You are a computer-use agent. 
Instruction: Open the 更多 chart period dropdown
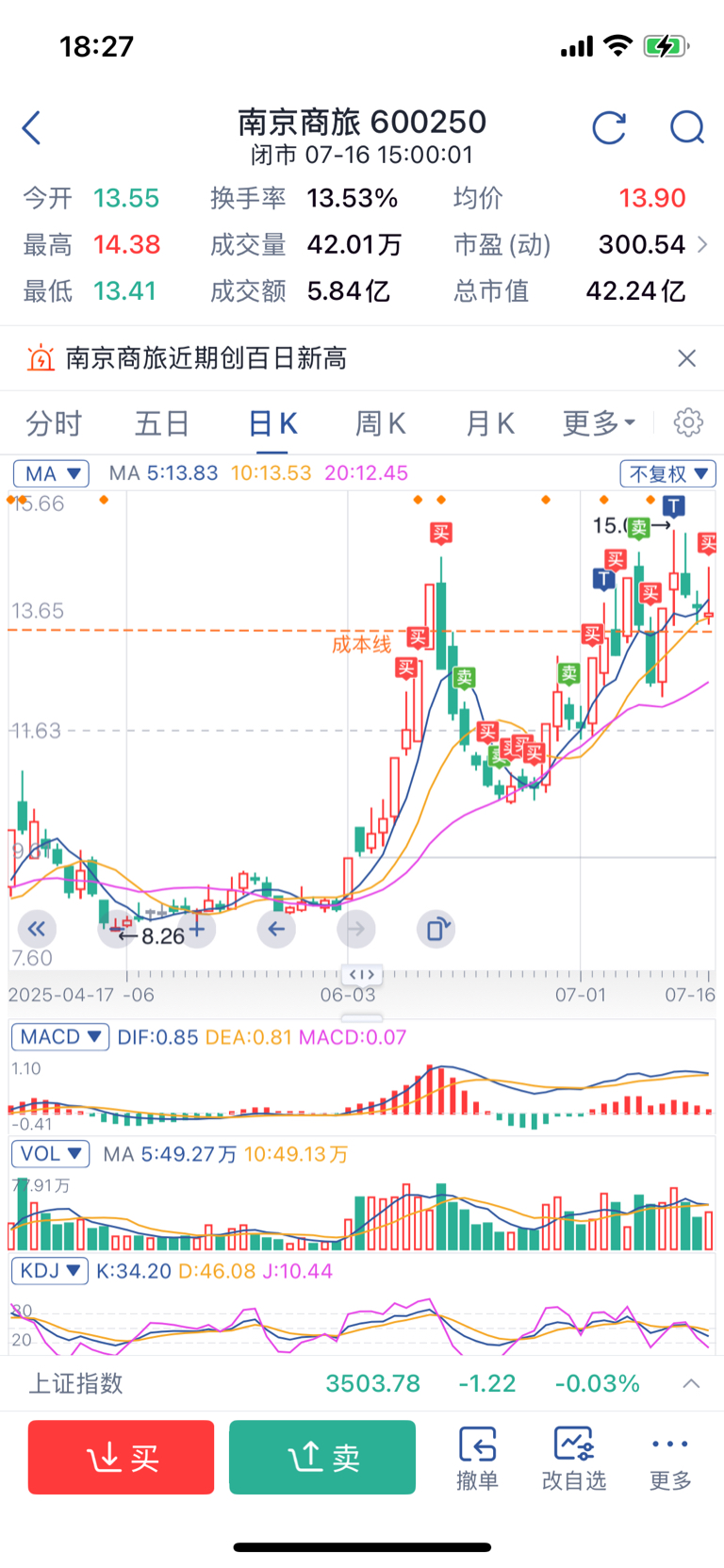click(x=600, y=423)
